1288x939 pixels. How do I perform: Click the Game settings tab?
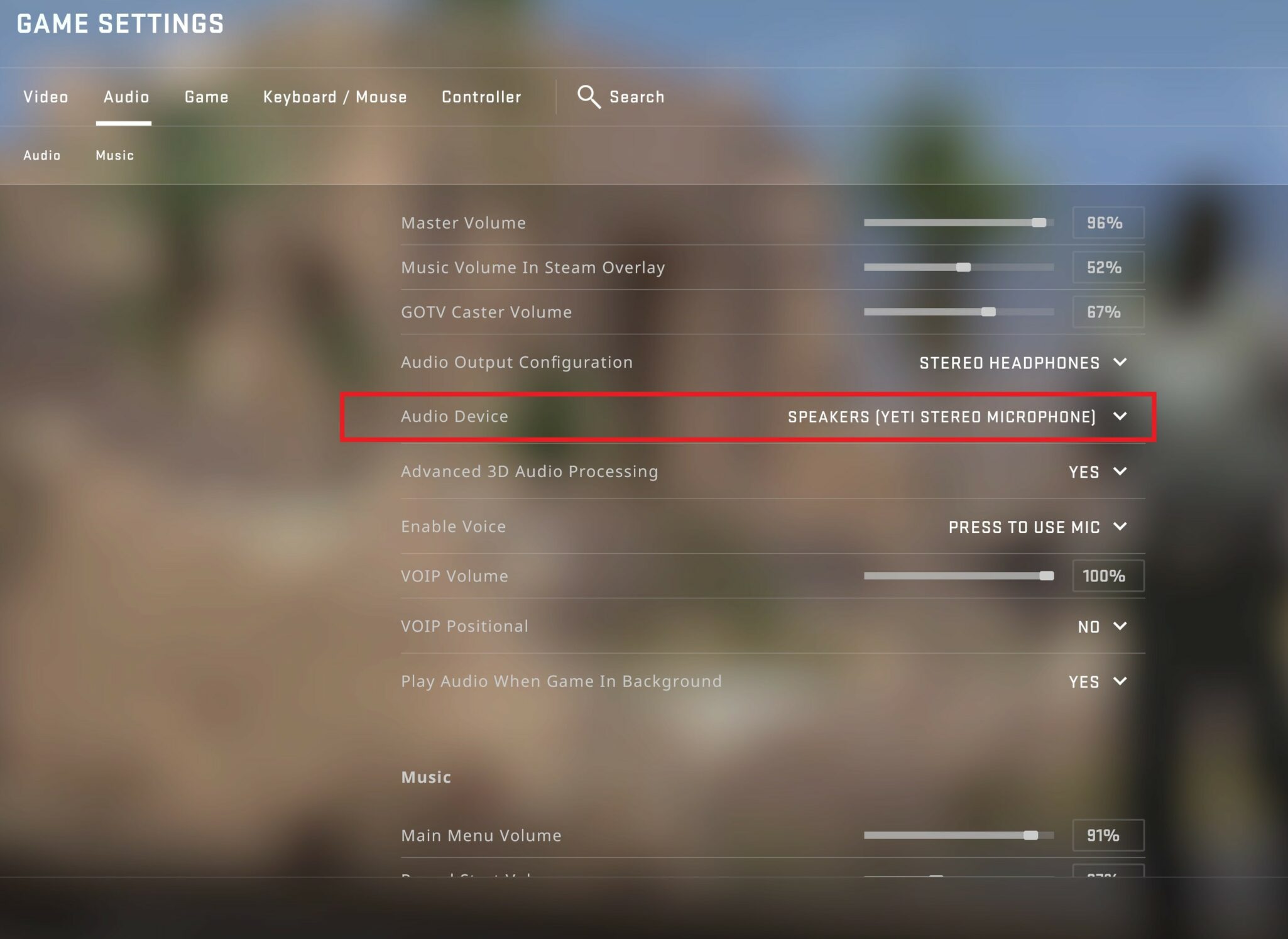coord(206,97)
